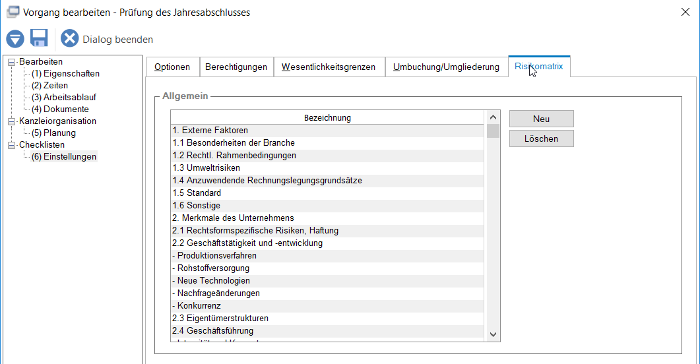The width and height of the screenshot is (700, 364).
Task: Click the window icon in title bar
Action: click(13, 12)
